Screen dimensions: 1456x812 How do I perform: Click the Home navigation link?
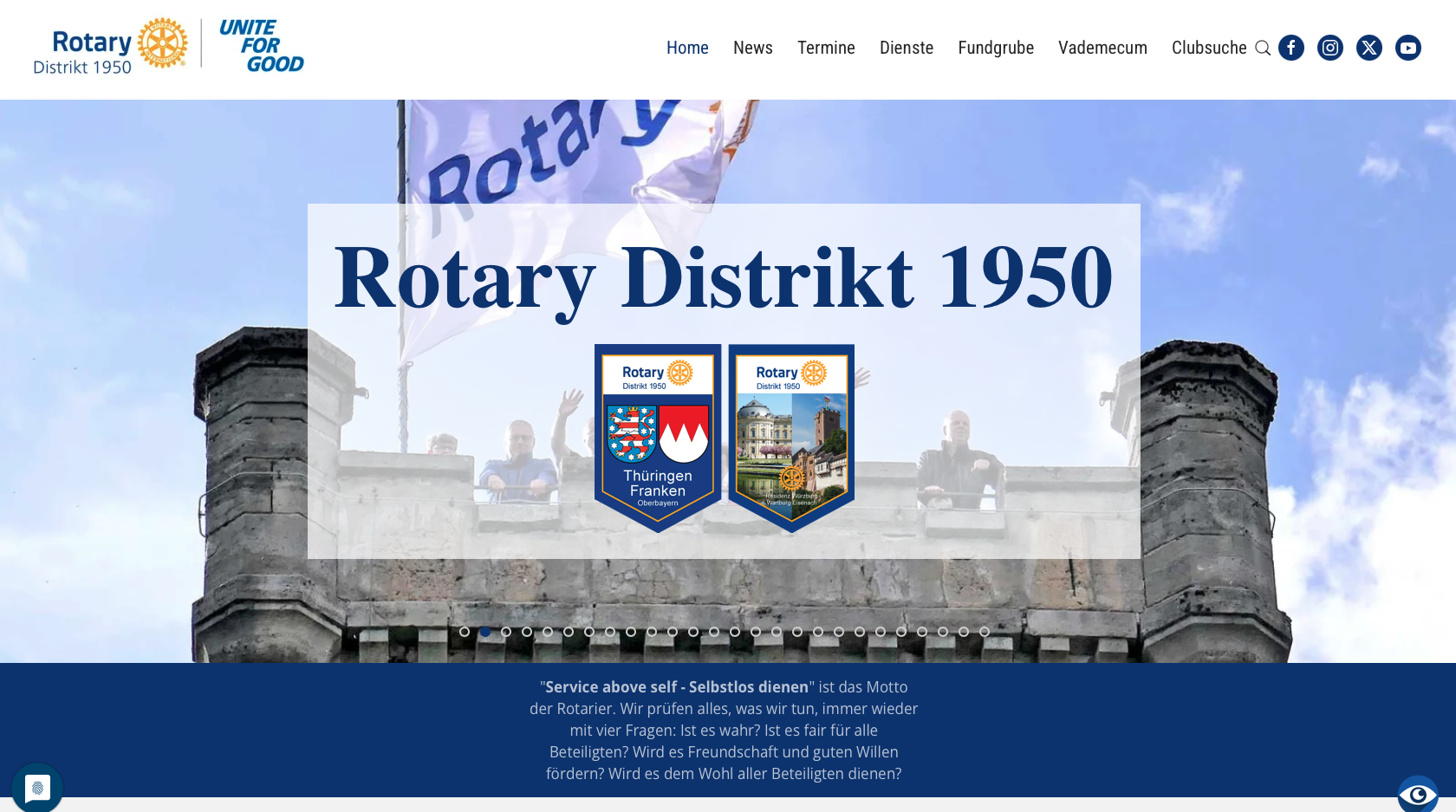click(x=687, y=48)
